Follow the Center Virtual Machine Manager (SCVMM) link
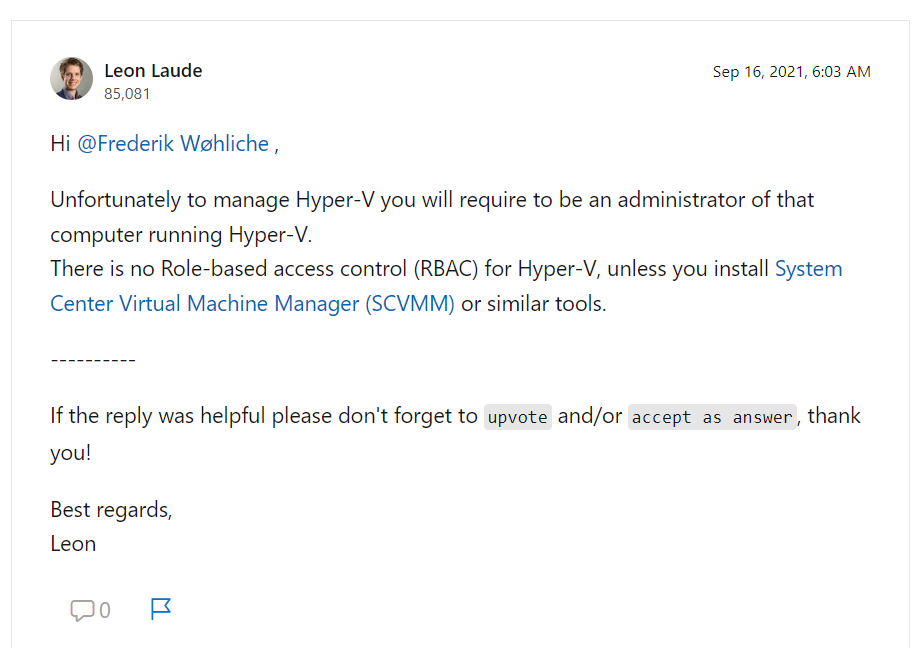 [x=252, y=304]
